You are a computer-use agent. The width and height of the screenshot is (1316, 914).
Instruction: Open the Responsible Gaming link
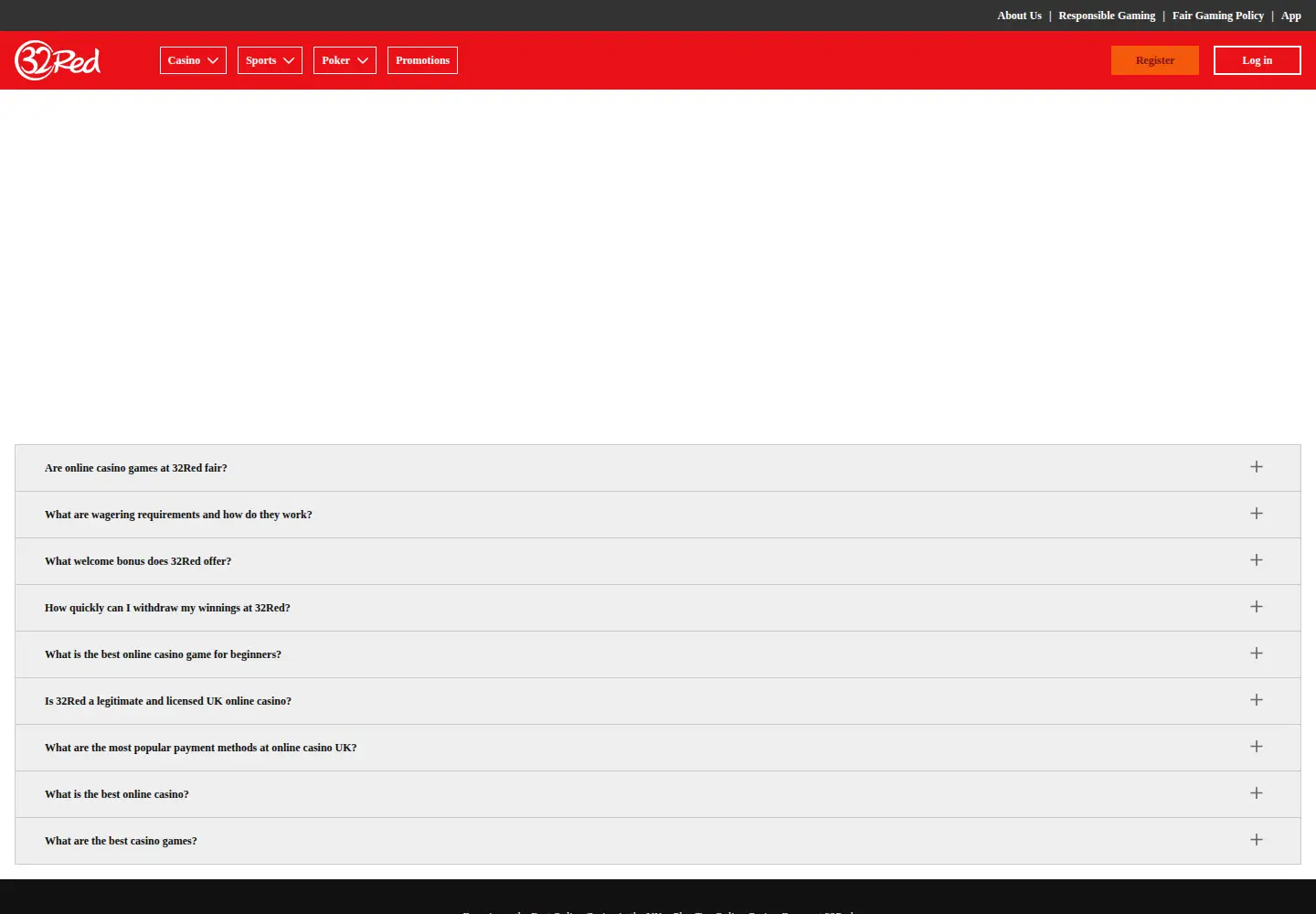pyautogui.click(x=1107, y=16)
